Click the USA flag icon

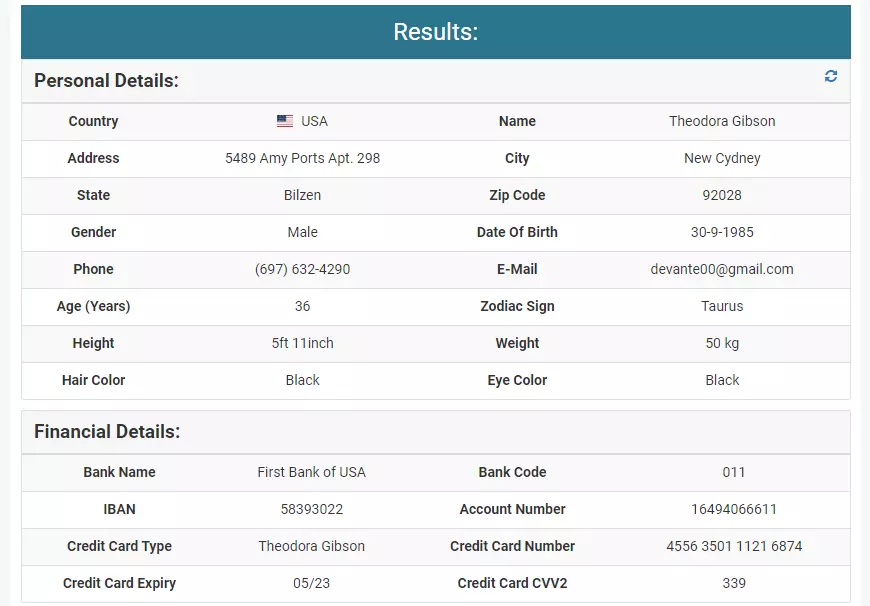(x=285, y=121)
